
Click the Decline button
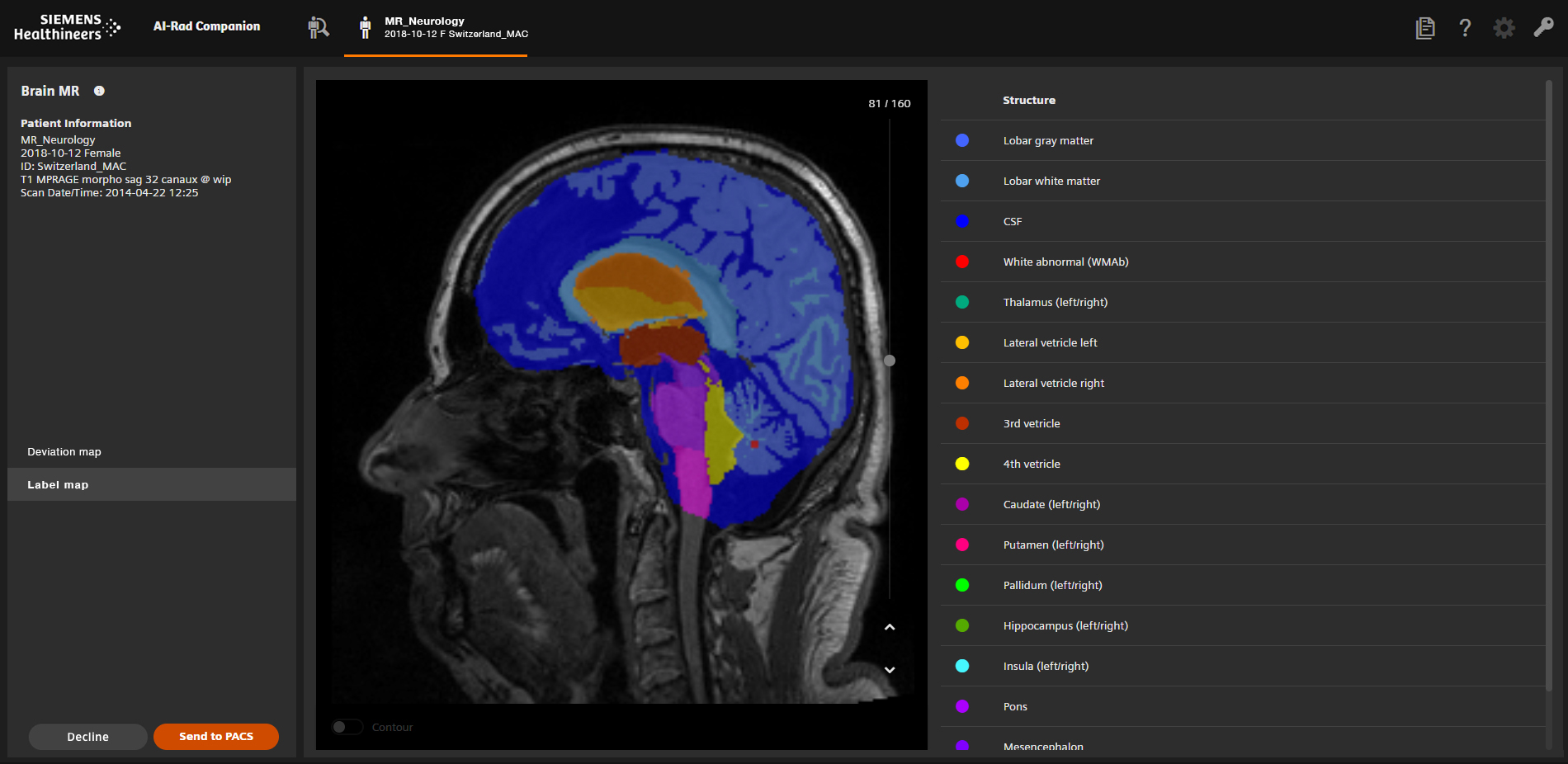coord(87,737)
